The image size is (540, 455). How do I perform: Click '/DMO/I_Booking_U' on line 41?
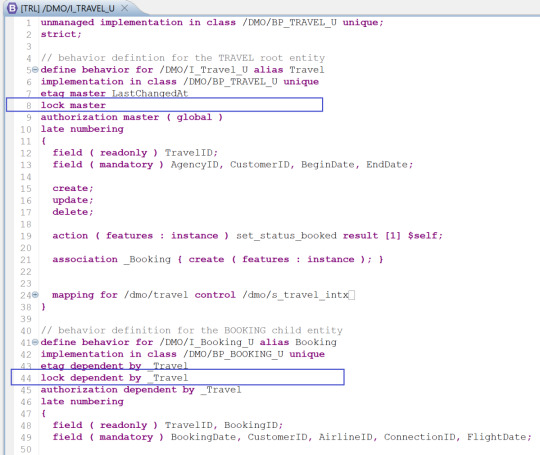pyautogui.click(x=207, y=342)
